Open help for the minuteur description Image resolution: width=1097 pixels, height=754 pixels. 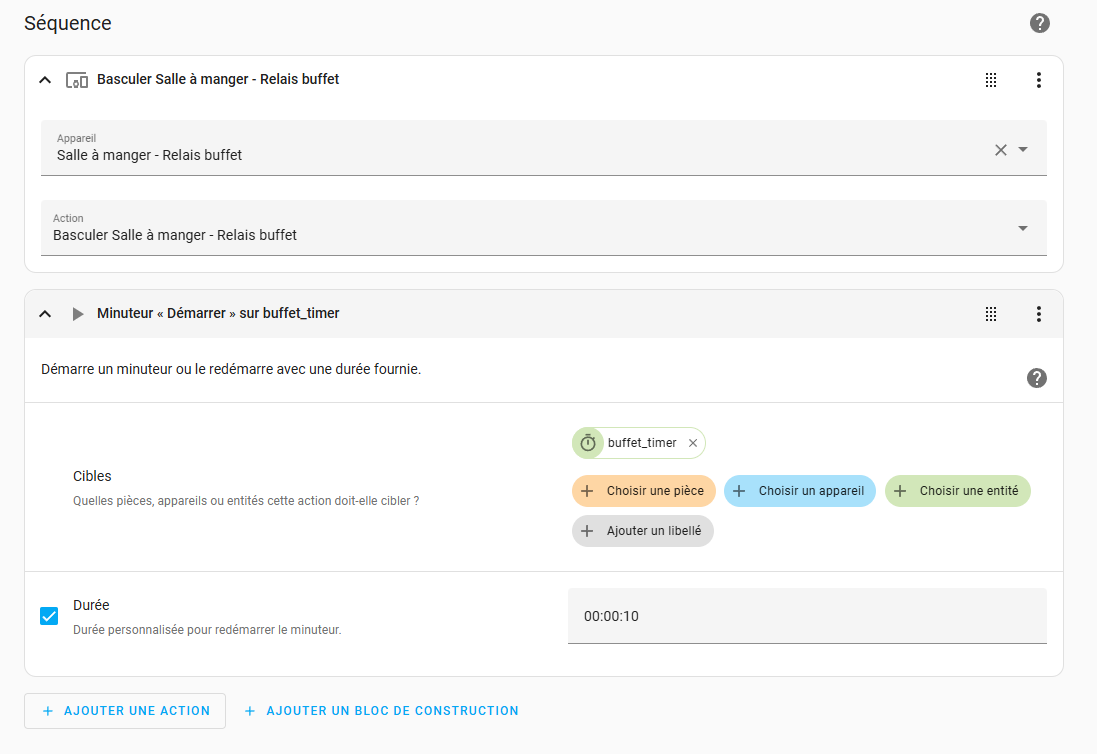[x=1037, y=378]
